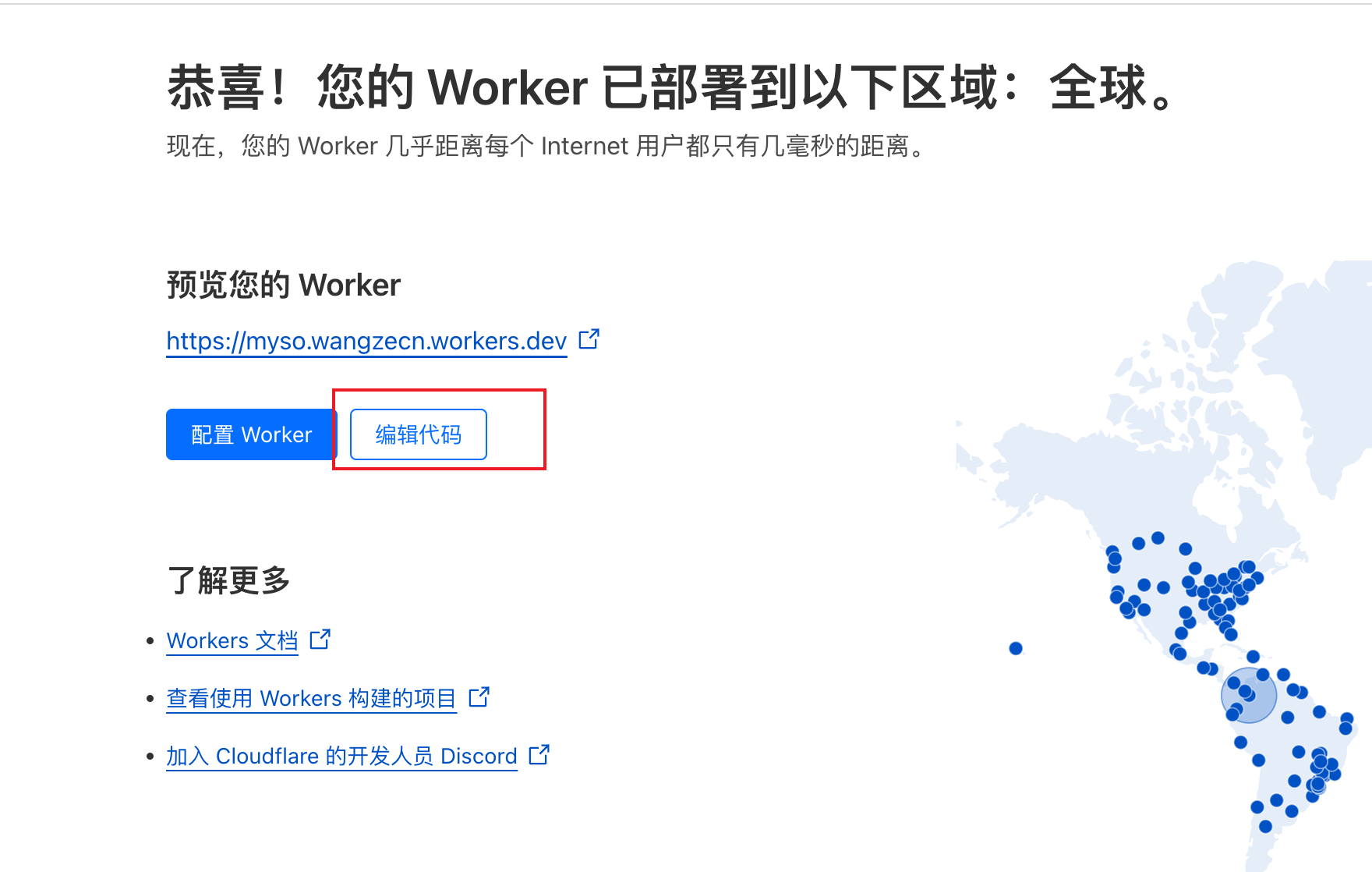Open the Workers 文档 link
Image resolution: width=1372 pixels, height=872 pixels.
[232, 640]
